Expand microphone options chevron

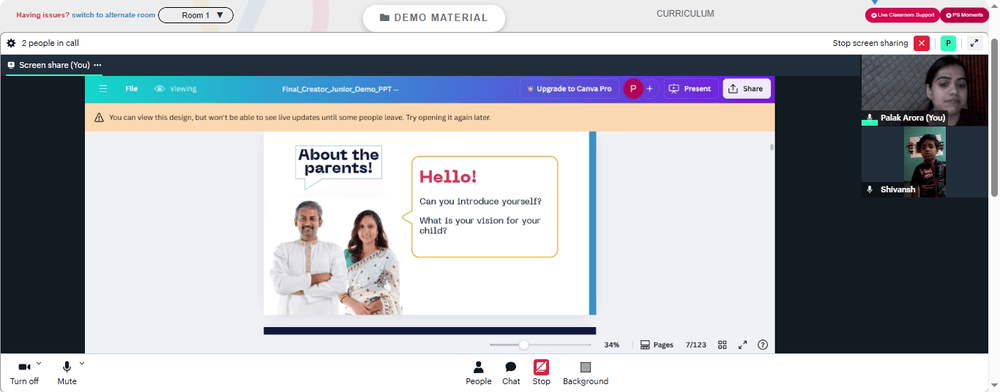(x=82, y=363)
